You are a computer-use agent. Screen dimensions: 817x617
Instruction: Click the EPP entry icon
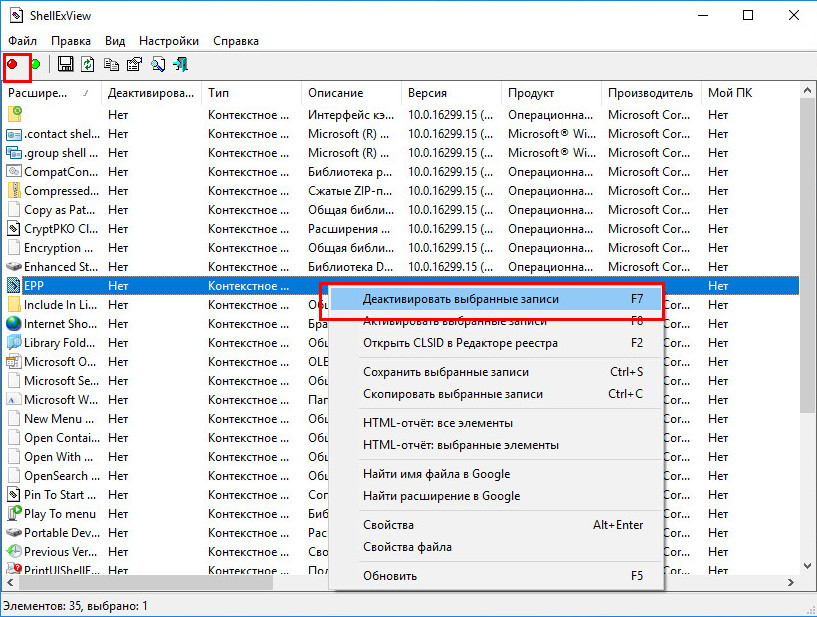14,286
